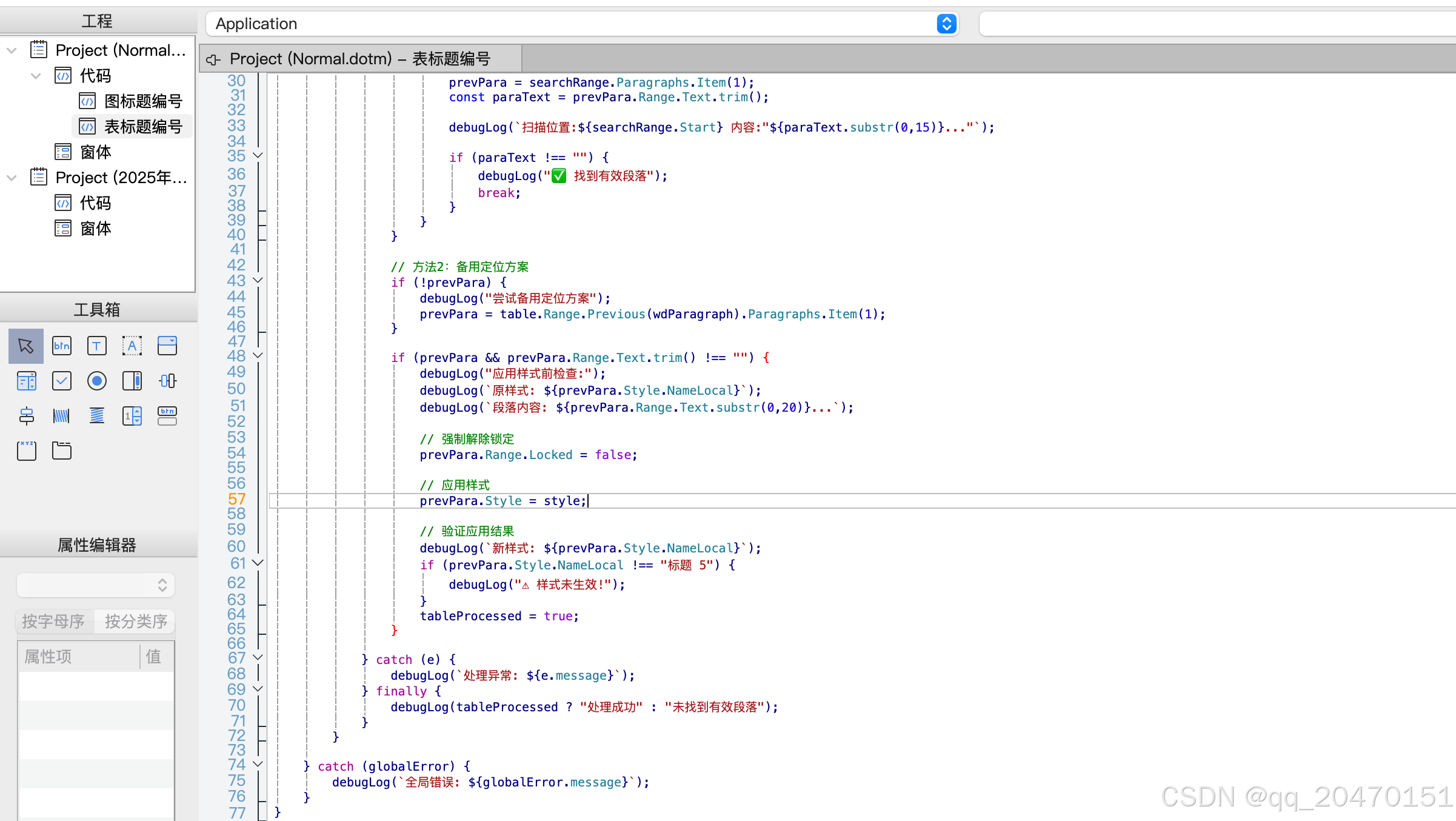Viewport: 1456px width, 821px height.
Task: Select the folder-shaped multipage control icon
Action: [x=62, y=451]
